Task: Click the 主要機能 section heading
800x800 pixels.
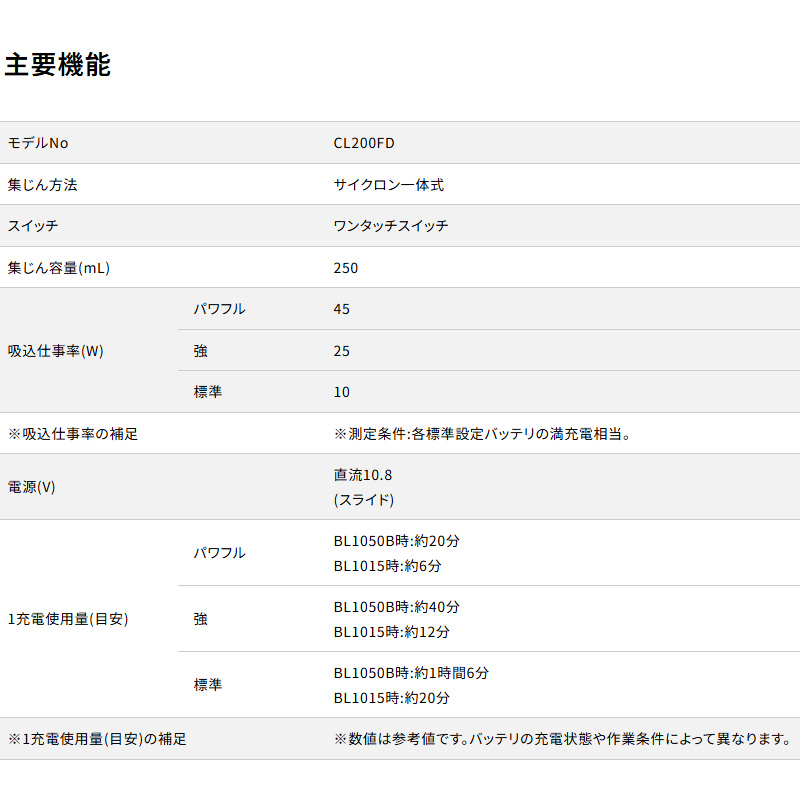Action: (58, 65)
